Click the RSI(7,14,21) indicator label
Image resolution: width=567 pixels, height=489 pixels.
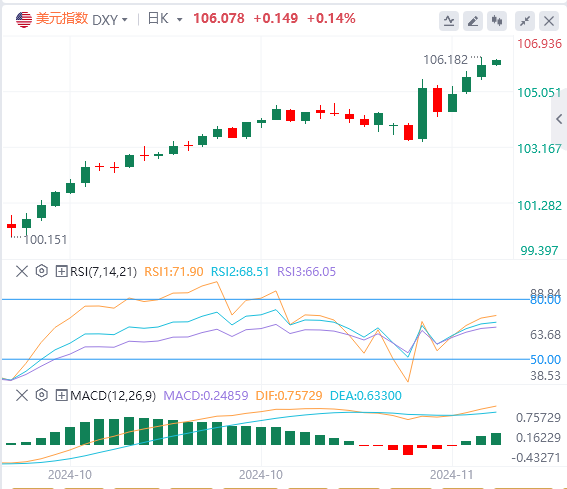tap(103, 271)
